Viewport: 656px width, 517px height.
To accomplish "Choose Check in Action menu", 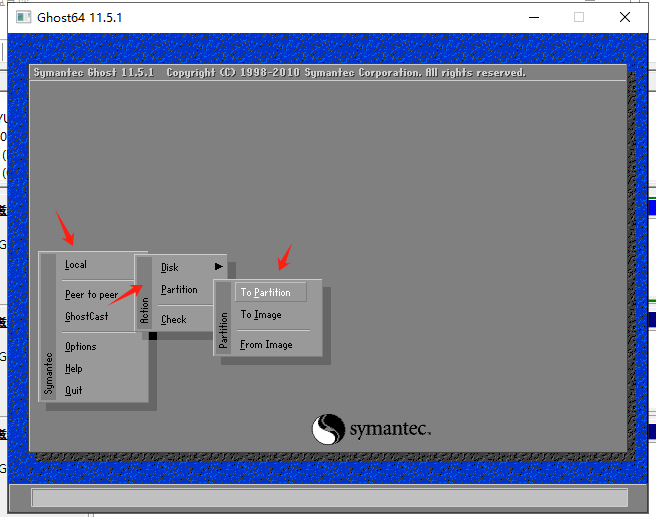I will click(x=174, y=320).
